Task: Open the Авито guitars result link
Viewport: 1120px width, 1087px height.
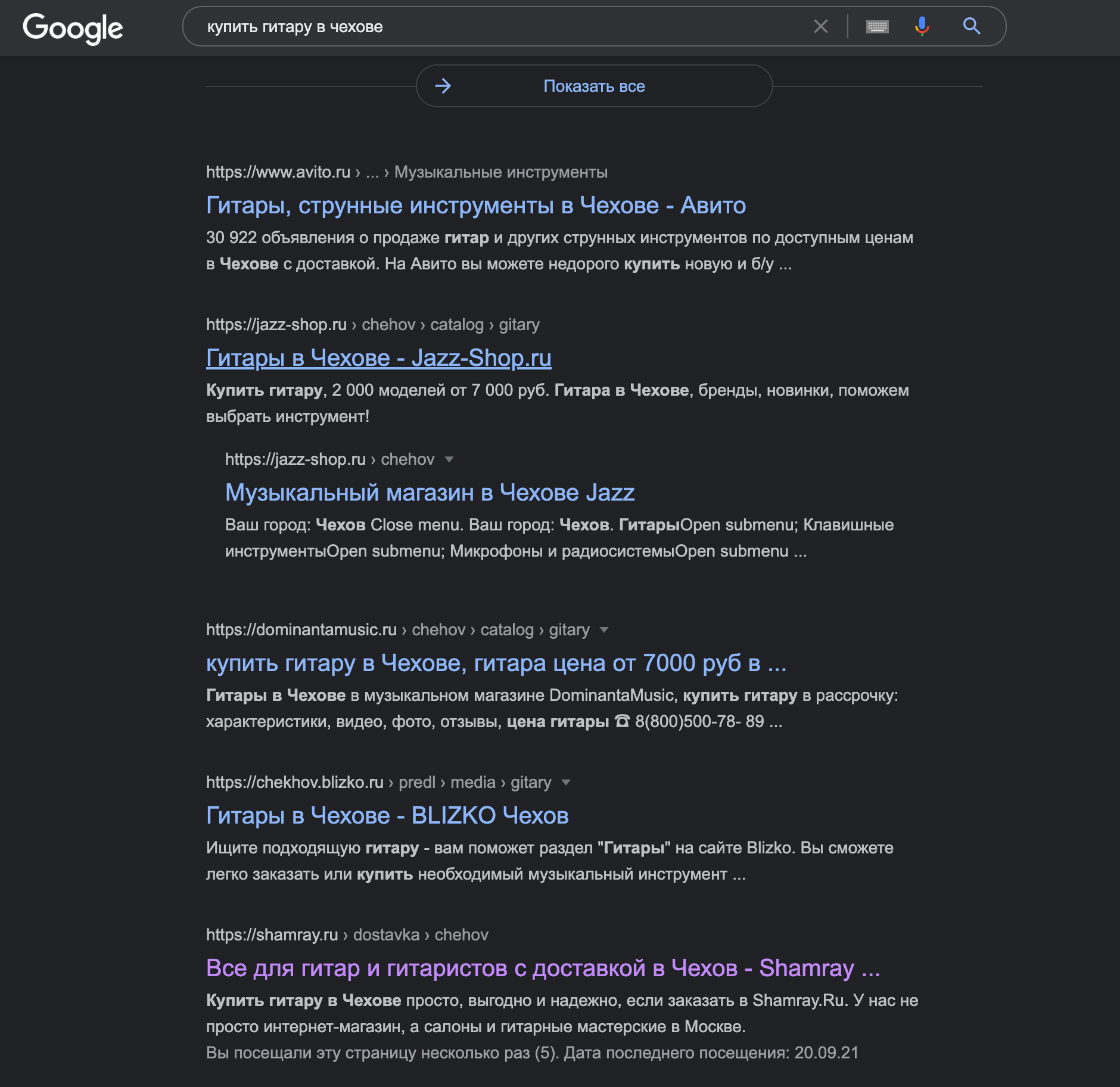Action: click(475, 206)
